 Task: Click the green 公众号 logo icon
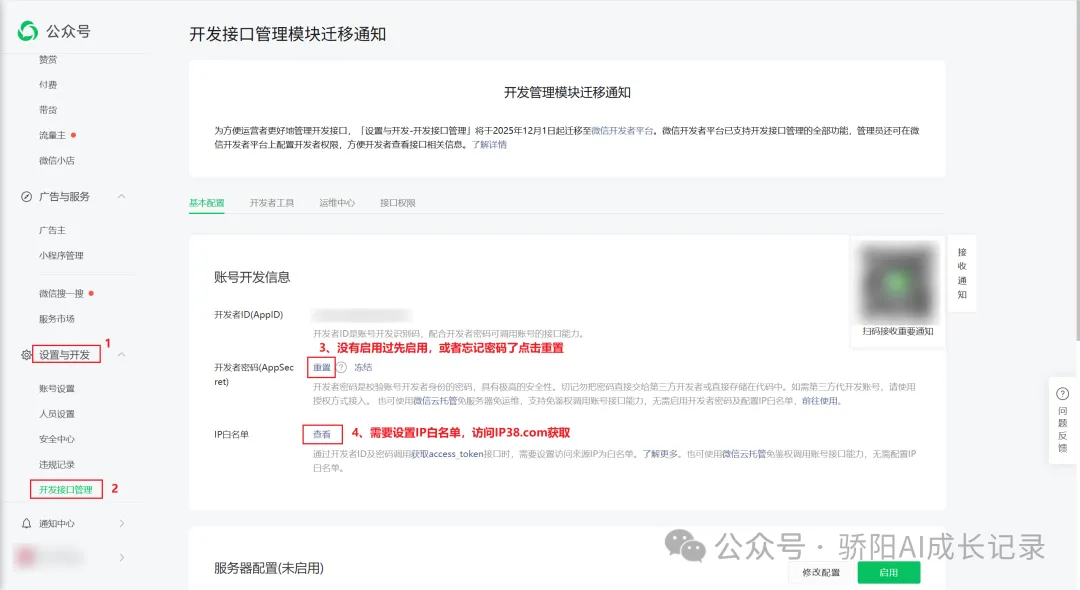coord(28,30)
